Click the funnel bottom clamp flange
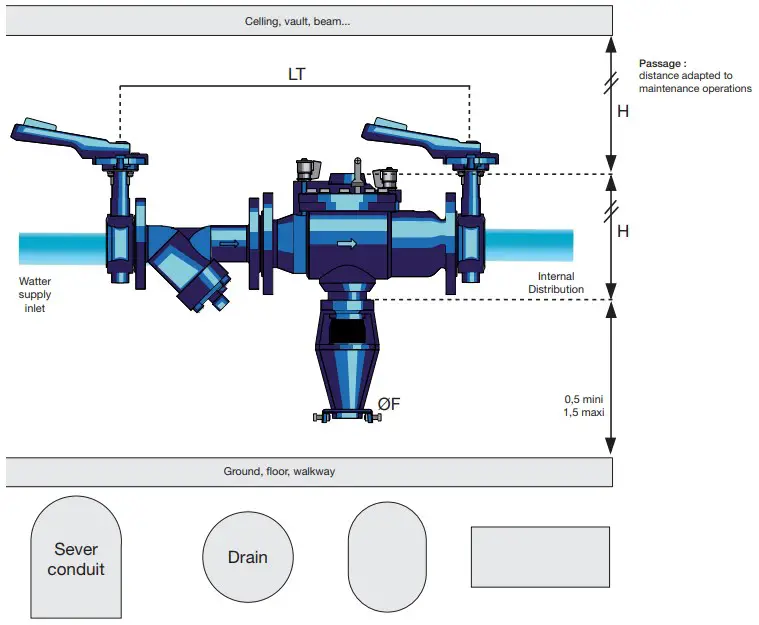The width and height of the screenshot is (759, 625). click(x=347, y=416)
